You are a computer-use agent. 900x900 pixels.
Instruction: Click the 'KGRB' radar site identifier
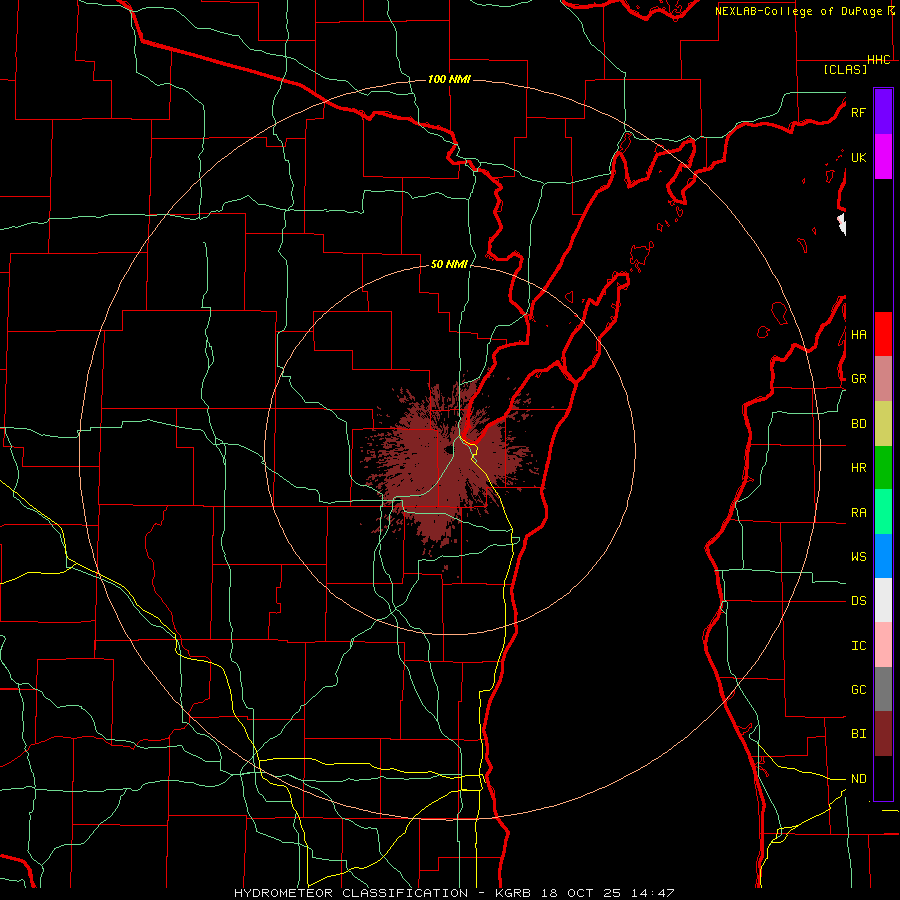[515, 893]
